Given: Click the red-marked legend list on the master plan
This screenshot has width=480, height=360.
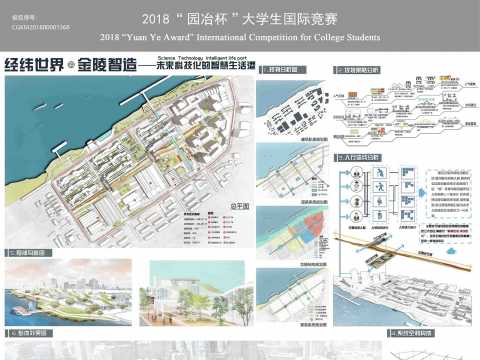Looking at the screenshot, I should [222, 227].
